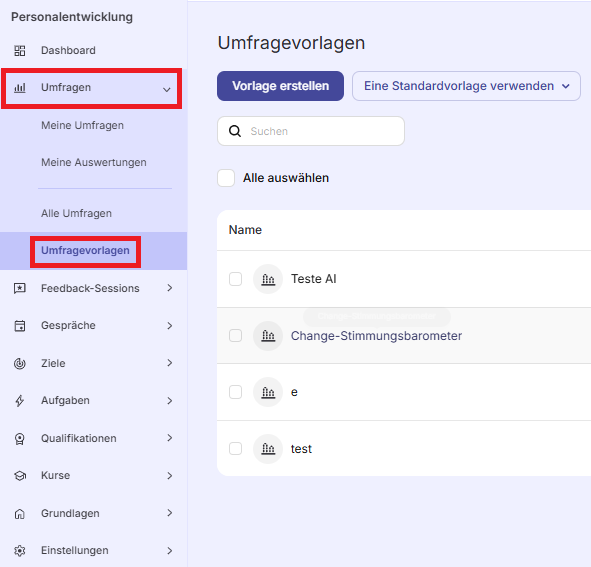This screenshot has width=591, height=567.
Task: Check the box for Teste AI
Action: pyautogui.click(x=236, y=279)
